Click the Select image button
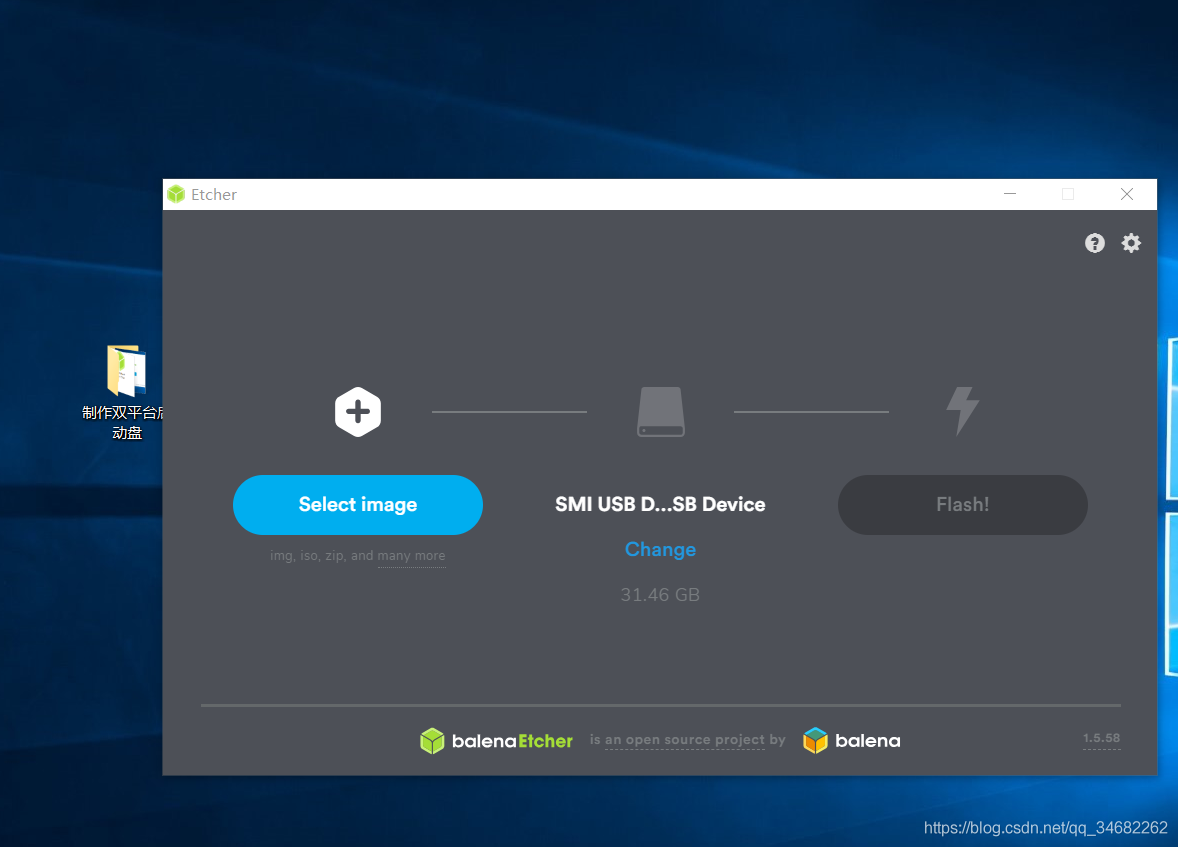The image size is (1178, 847). click(x=358, y=504)
